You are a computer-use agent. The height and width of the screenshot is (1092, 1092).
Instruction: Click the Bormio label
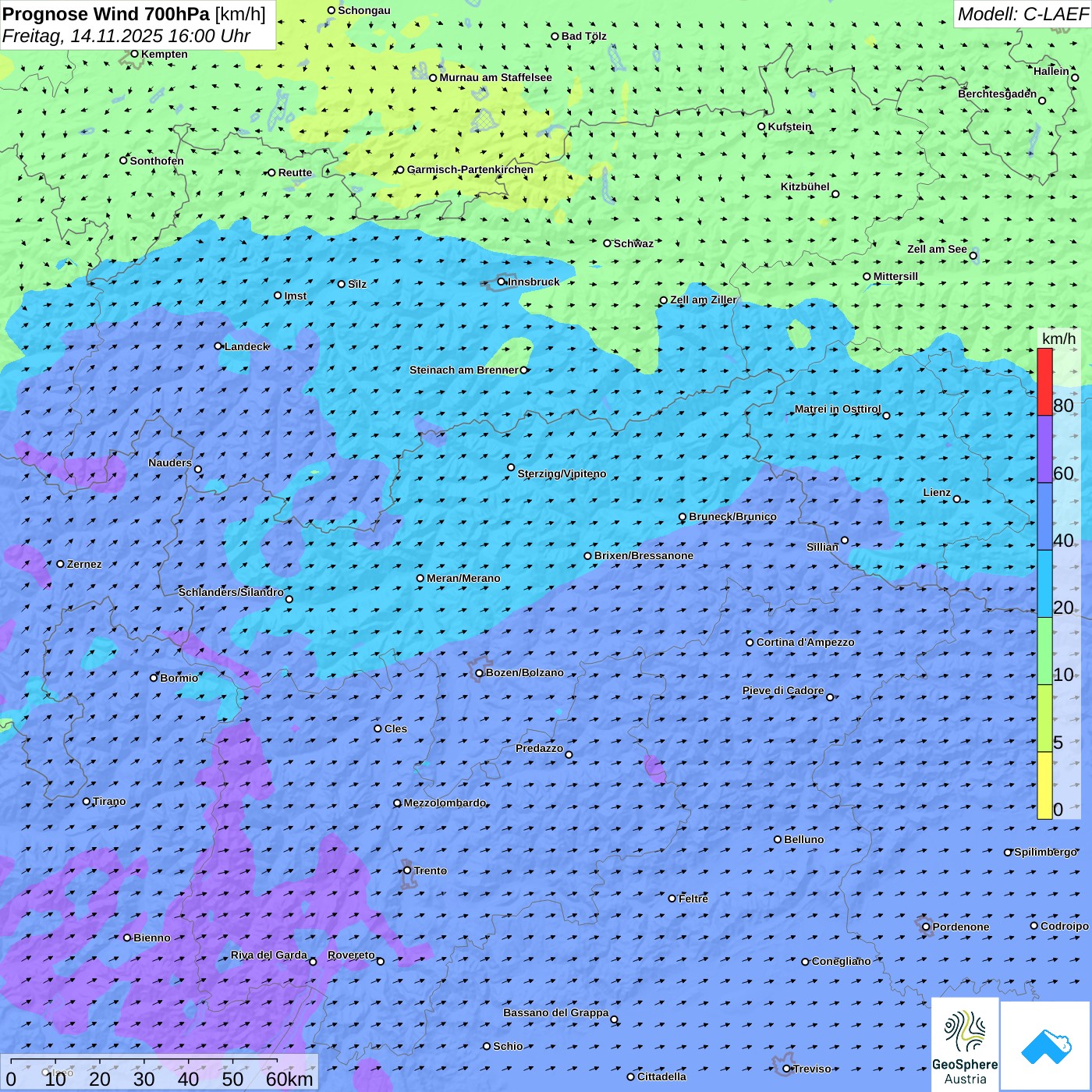(x=179, y=678)
